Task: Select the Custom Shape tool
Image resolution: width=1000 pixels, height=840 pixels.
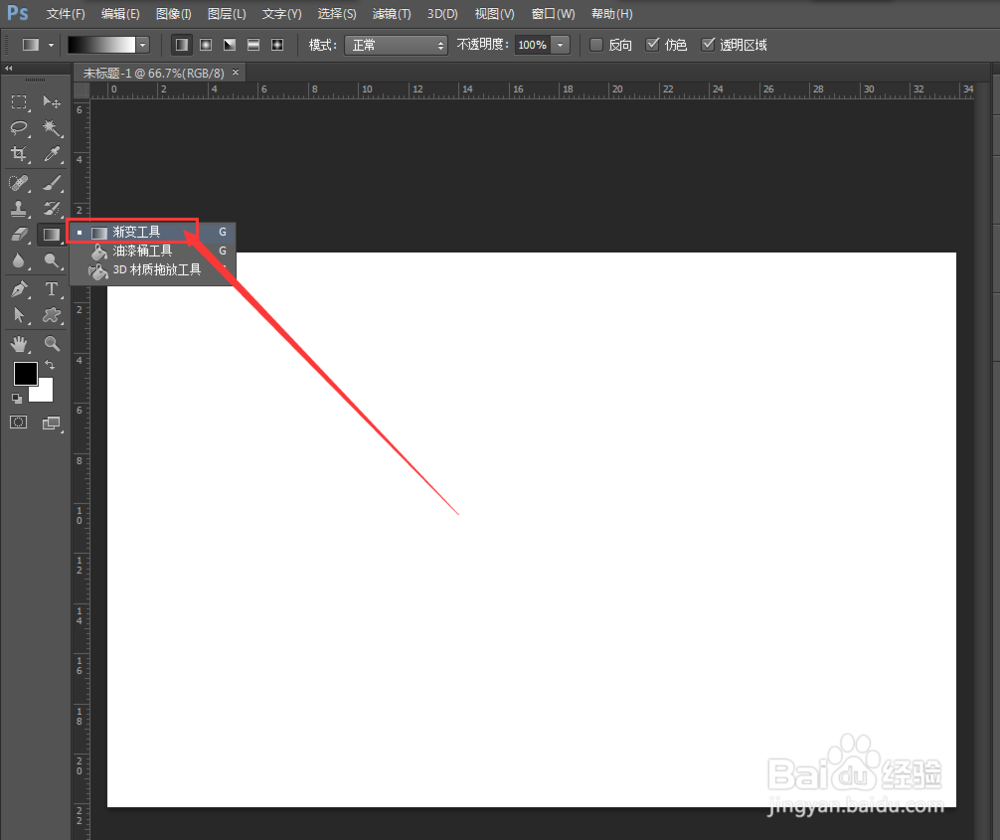Action: point(52,315)
